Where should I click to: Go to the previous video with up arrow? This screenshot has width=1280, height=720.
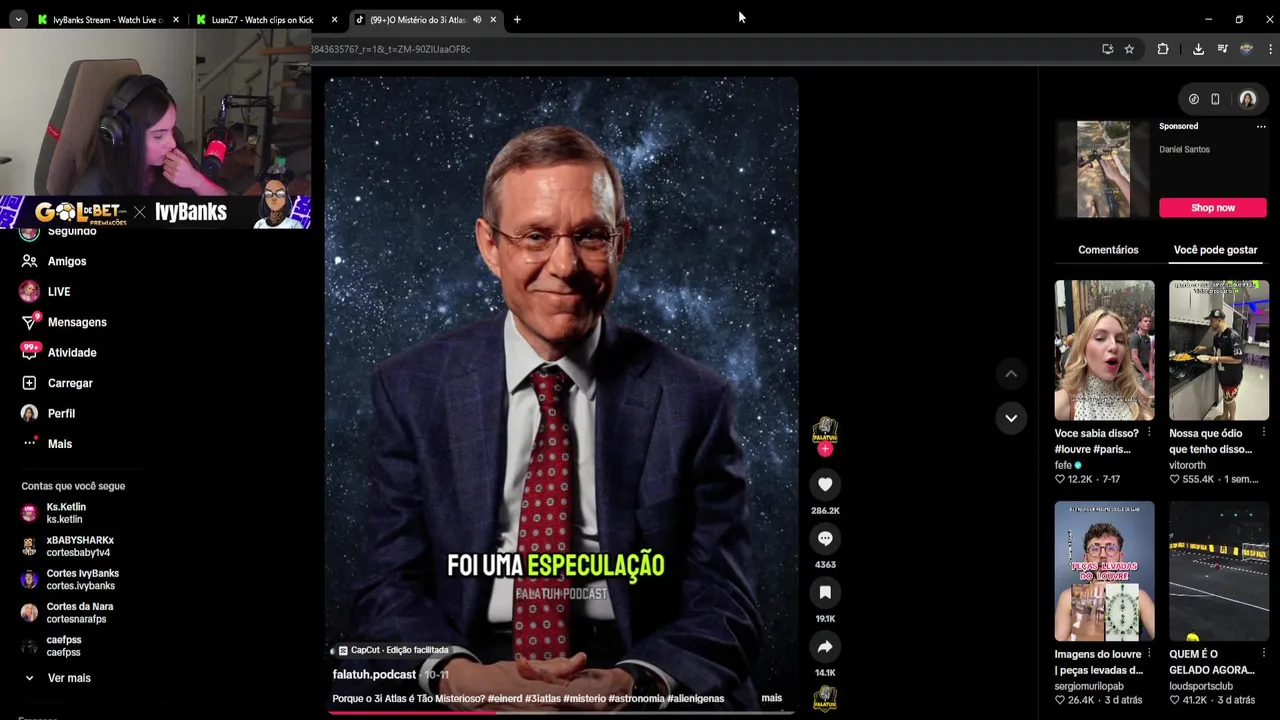pyautogui.click(x=1011, y=374)
